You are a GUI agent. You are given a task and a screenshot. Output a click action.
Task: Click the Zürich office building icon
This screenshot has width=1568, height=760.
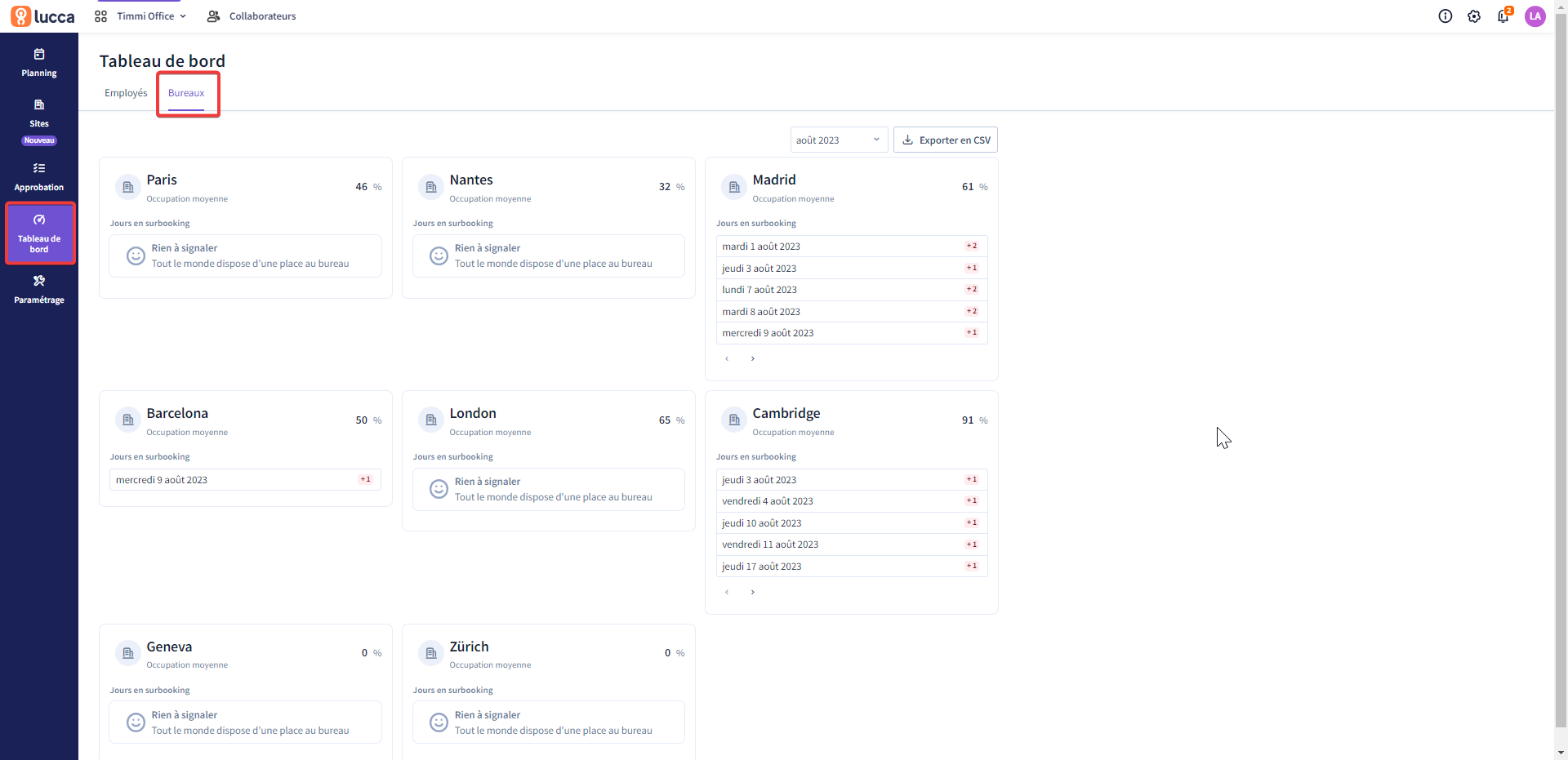[x=431, y=653]
